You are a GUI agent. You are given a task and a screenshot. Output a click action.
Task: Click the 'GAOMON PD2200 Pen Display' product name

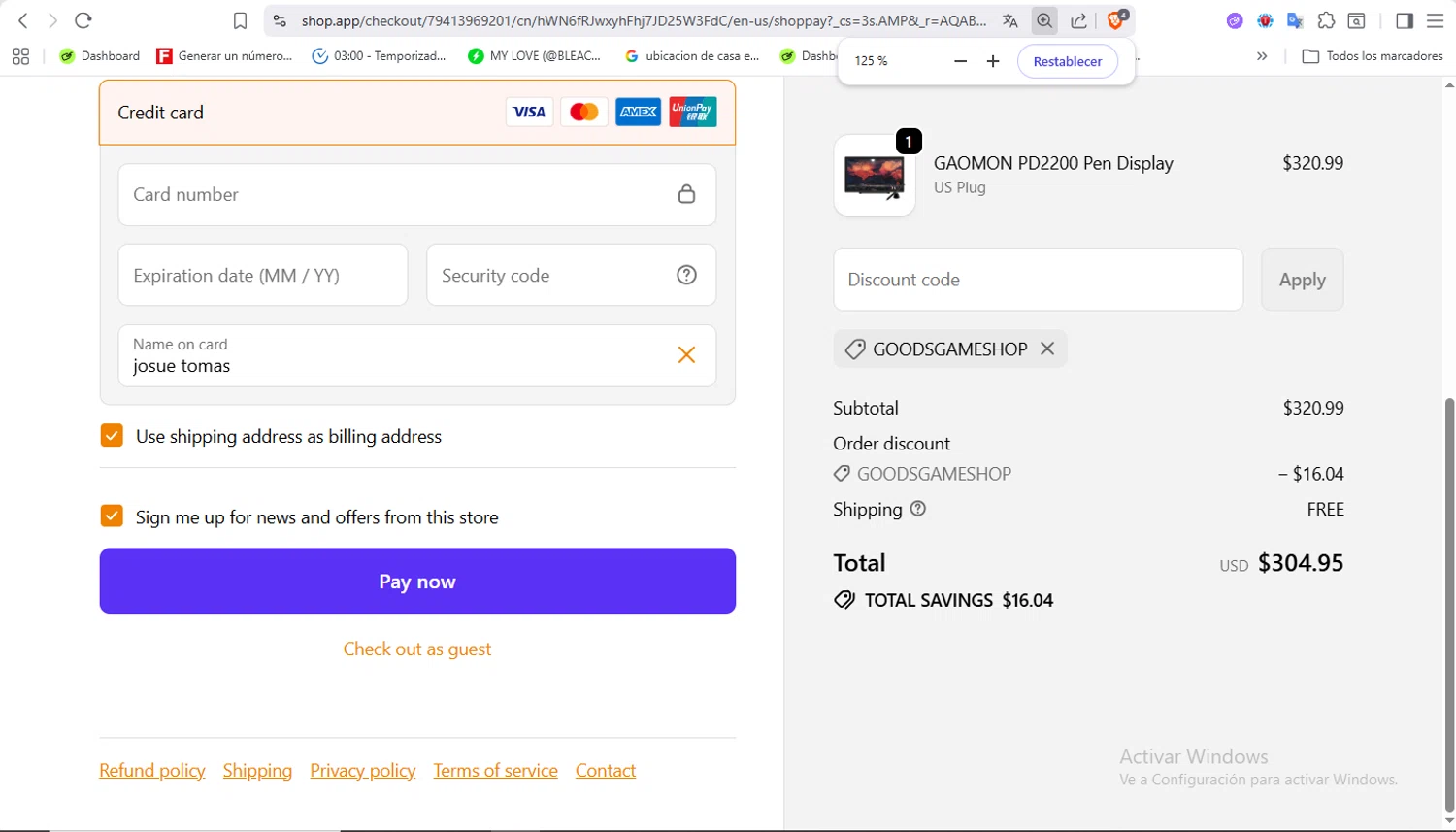pyautogui.click(x=1053, y=163)
